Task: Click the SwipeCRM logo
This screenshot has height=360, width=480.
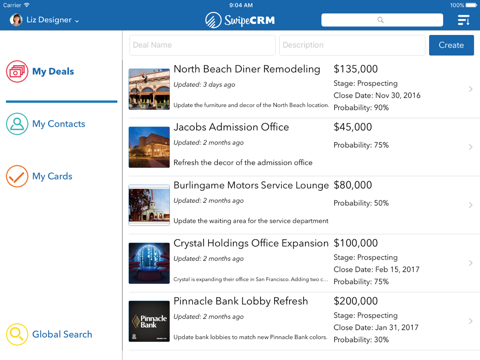Action: (x=240, y=20)
